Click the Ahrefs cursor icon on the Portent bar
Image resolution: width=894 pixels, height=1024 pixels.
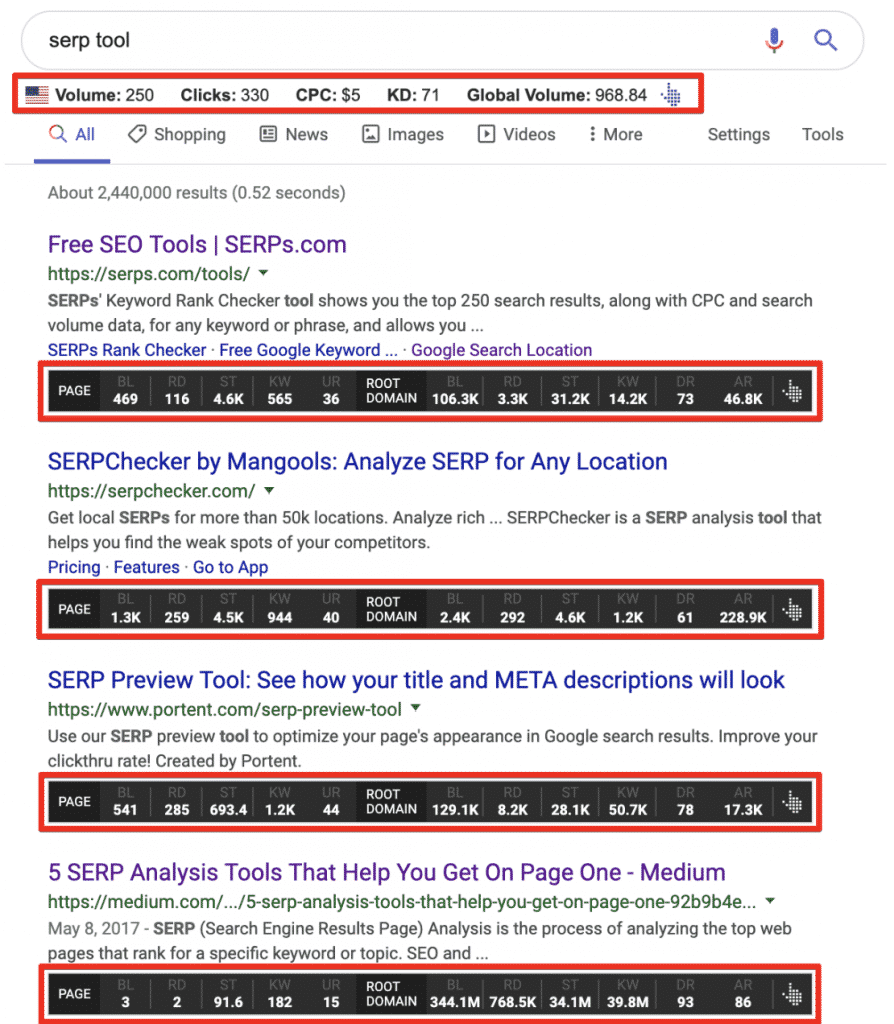[x=792, y=801]
